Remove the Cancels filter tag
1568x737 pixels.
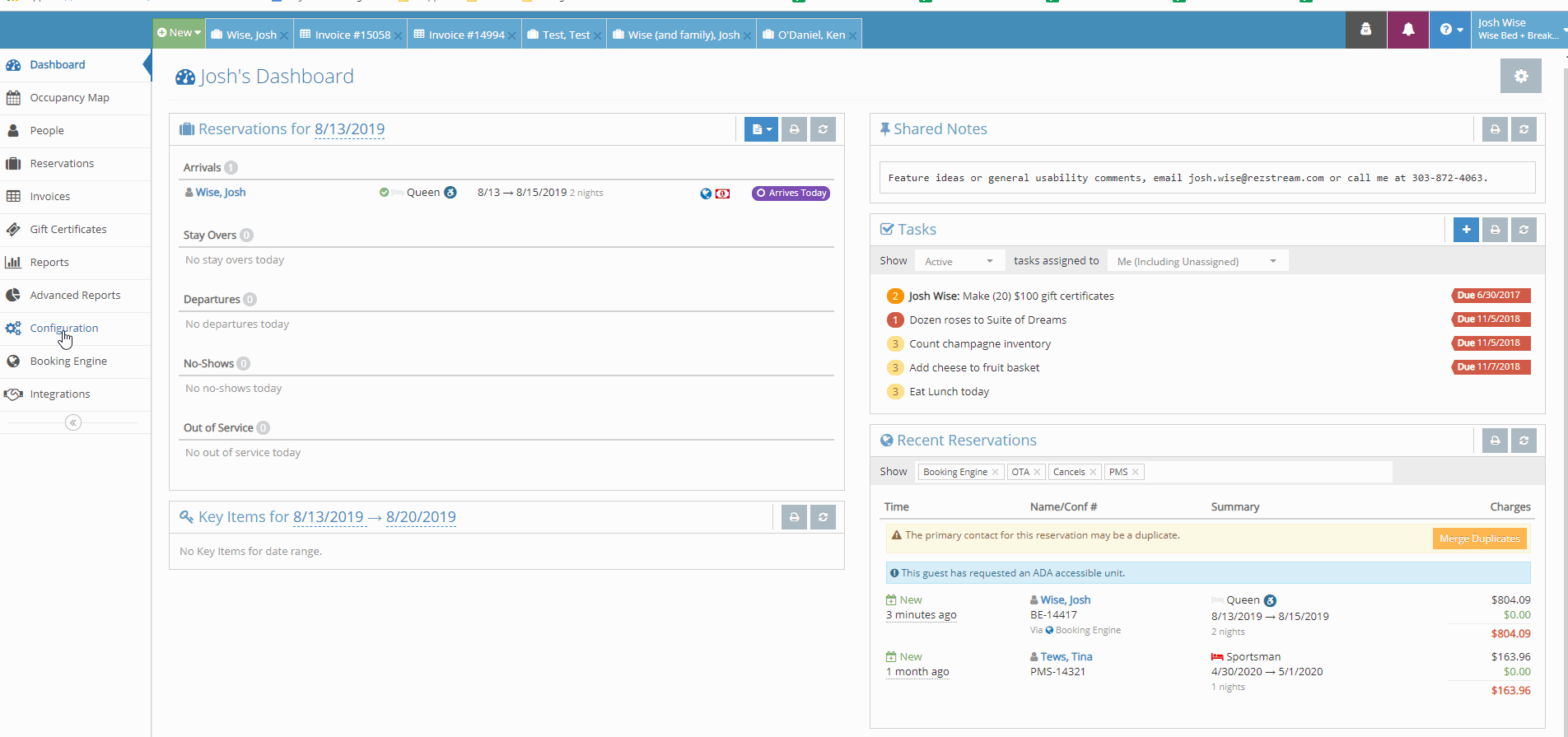(1093, 472)
